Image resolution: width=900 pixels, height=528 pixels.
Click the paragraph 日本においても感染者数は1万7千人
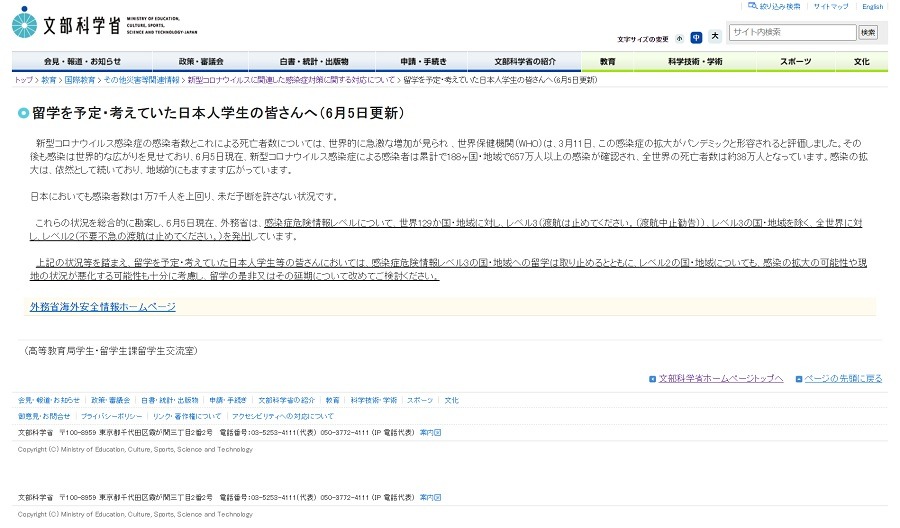(185, 197)
